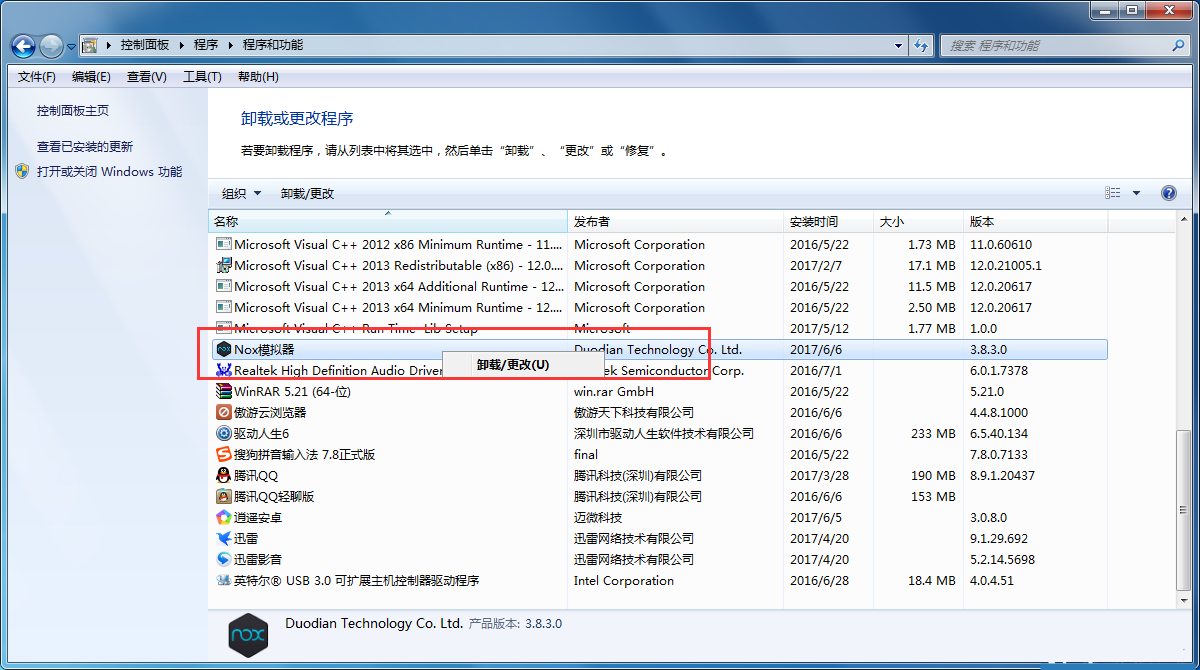Open the 编辑(E) menu

tap(91, 77)
